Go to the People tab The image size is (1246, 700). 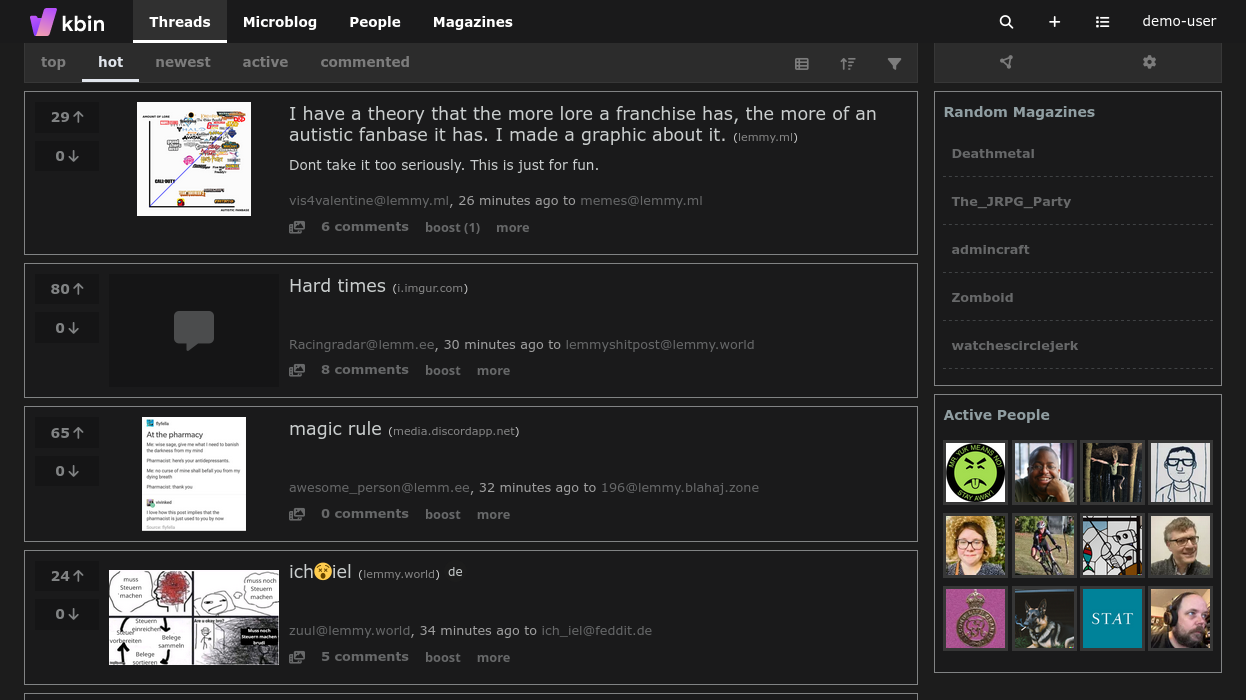pyautogui.click(x=375, y=22)
